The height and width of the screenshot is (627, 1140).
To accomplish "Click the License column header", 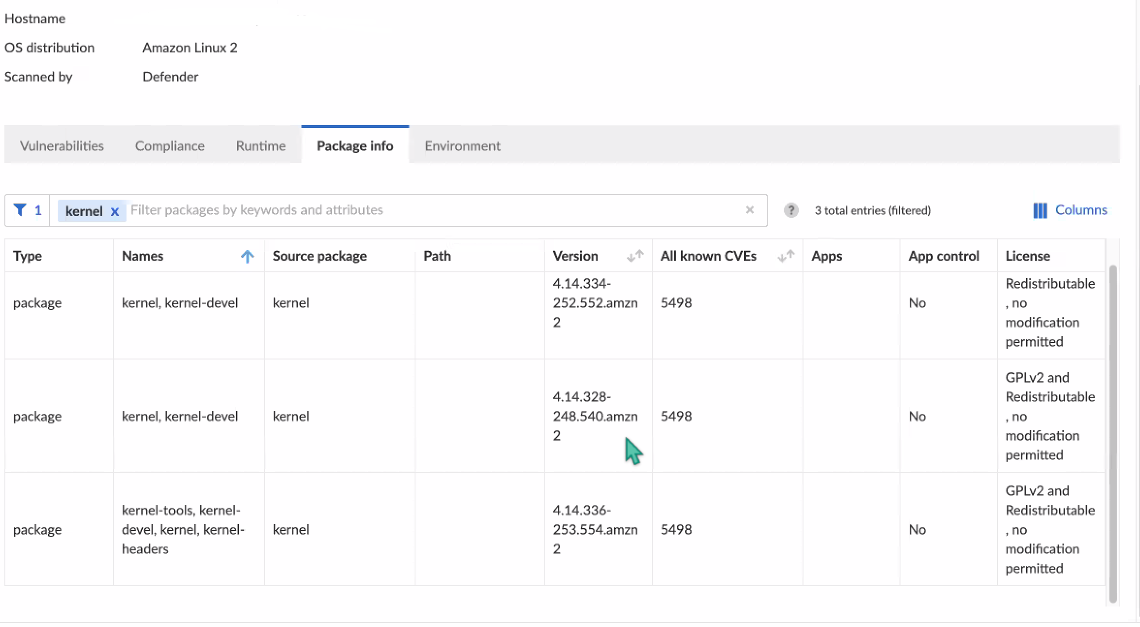I will click(x=1028, y=256).
